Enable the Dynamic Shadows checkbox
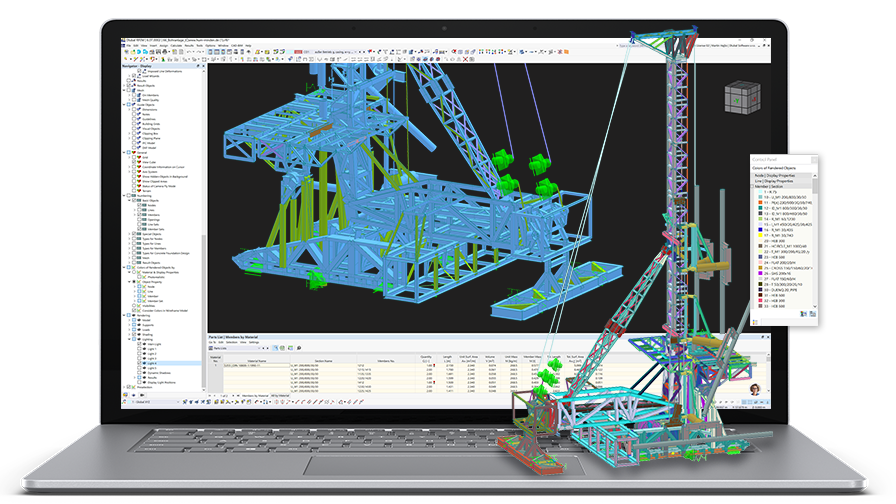Viewport: 896px width, 504px height. point(139,373)
